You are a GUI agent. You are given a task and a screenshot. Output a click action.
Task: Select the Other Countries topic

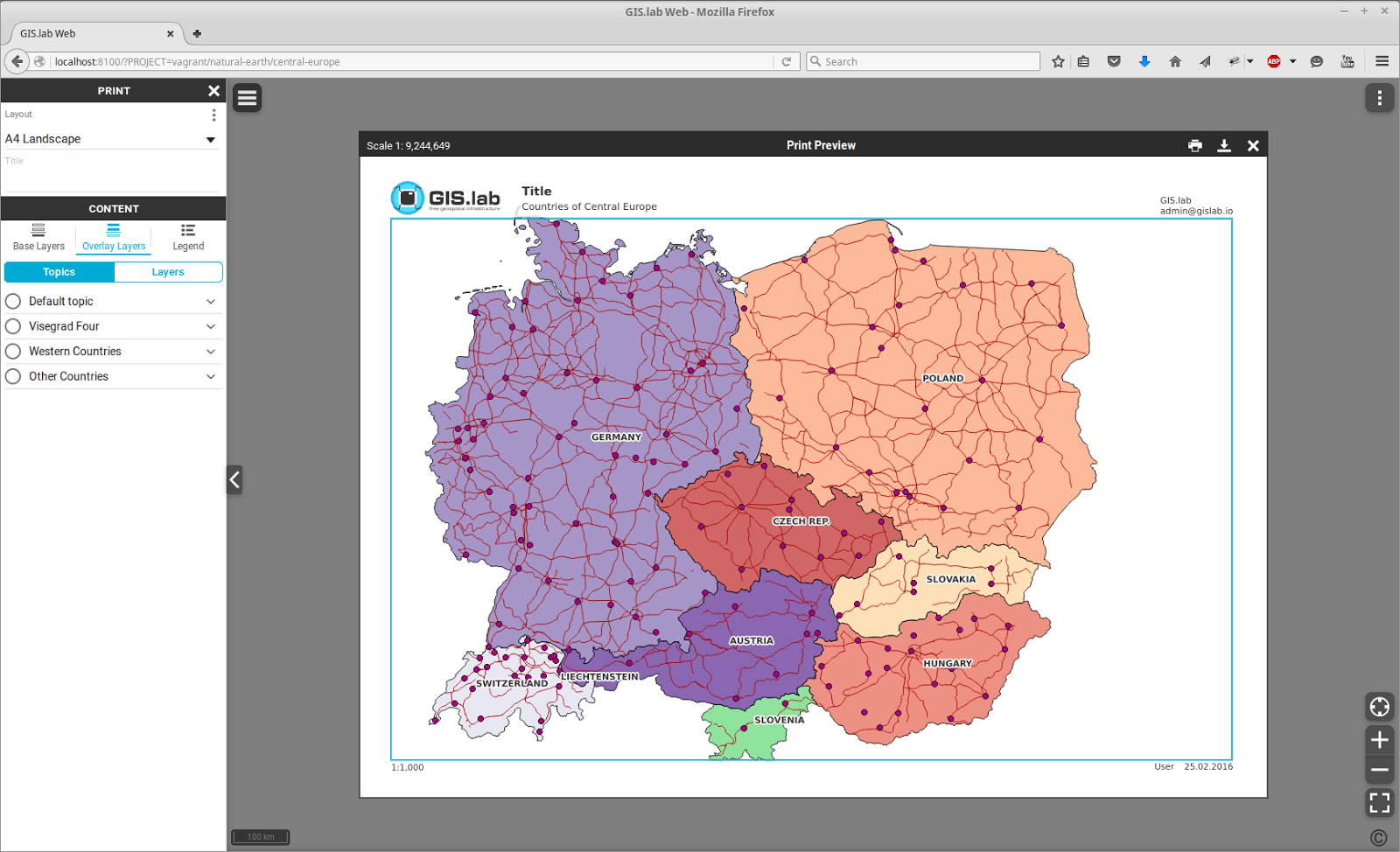(x=13, y=376)
